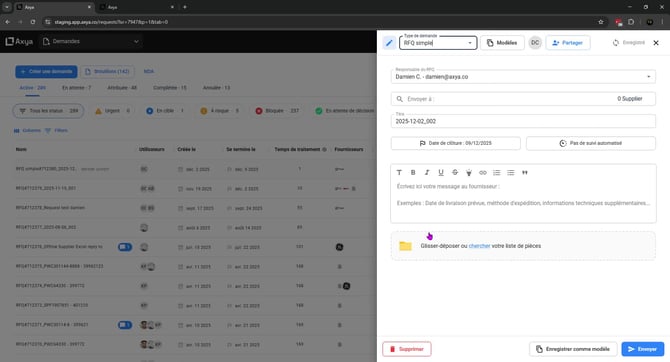Switch to the En attente tab
This screenshot has width=670, height=362.
pyautogui.click(x=76, y=88)
